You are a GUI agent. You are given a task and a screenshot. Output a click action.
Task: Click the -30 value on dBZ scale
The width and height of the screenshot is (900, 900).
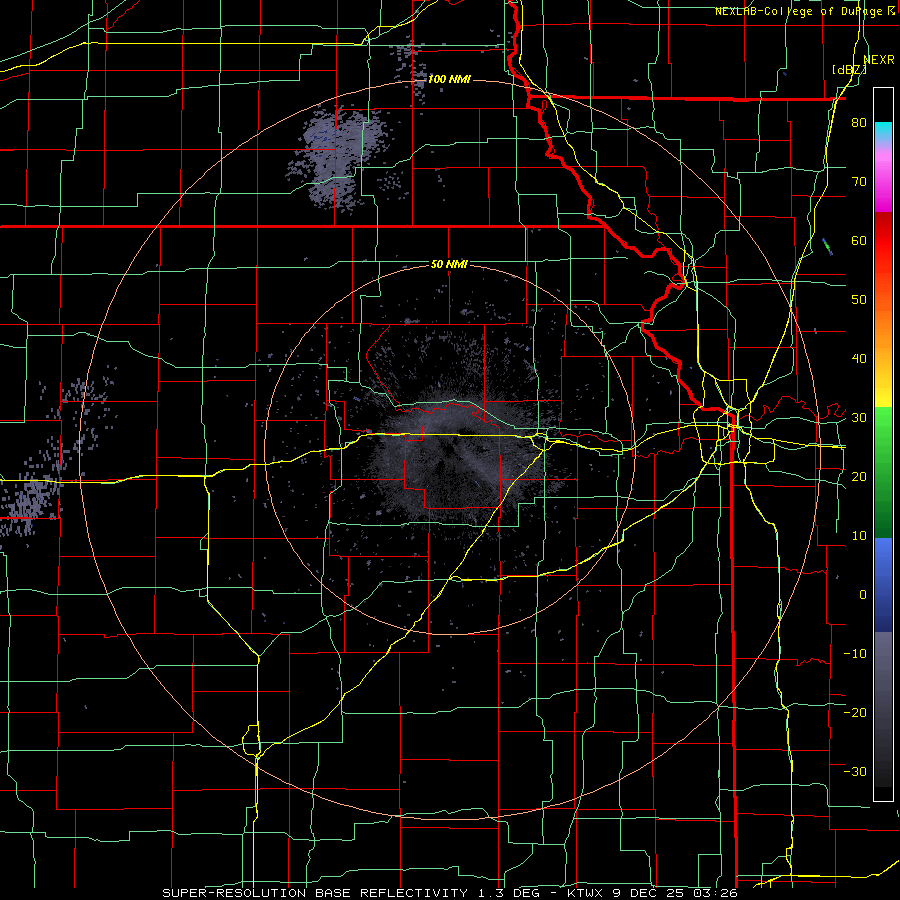coord(855,771)
